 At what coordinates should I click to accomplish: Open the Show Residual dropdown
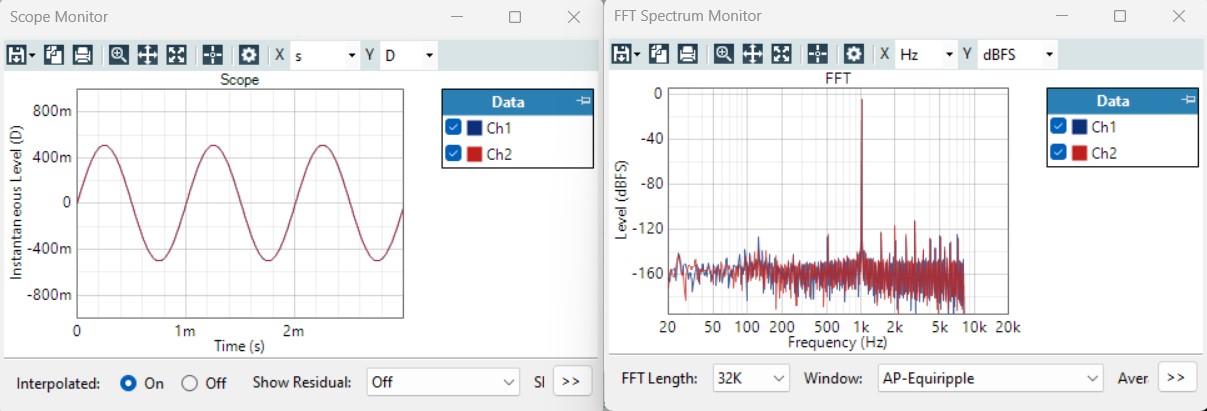[440, 381]
